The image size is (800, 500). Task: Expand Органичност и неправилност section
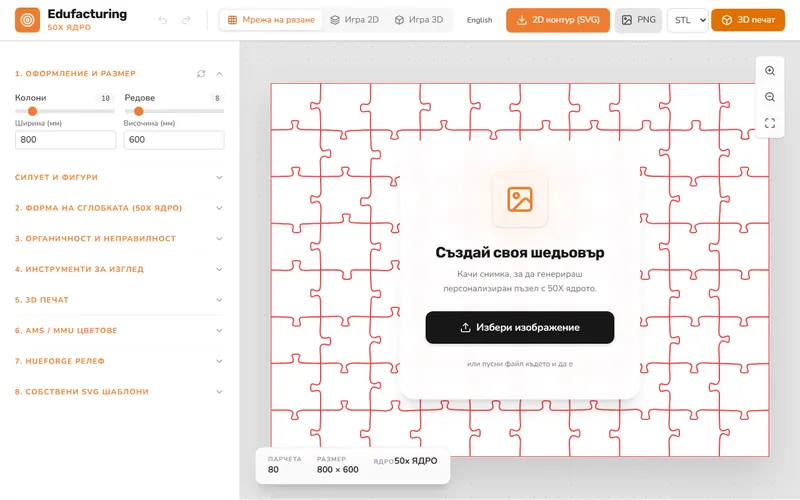click(119, 239)
